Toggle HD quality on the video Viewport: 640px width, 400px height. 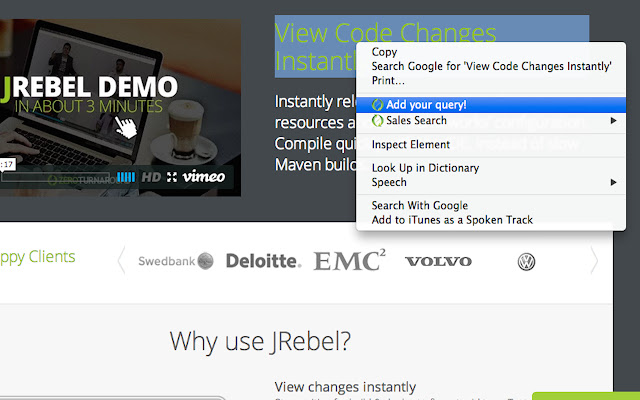(x=151, y=177)
